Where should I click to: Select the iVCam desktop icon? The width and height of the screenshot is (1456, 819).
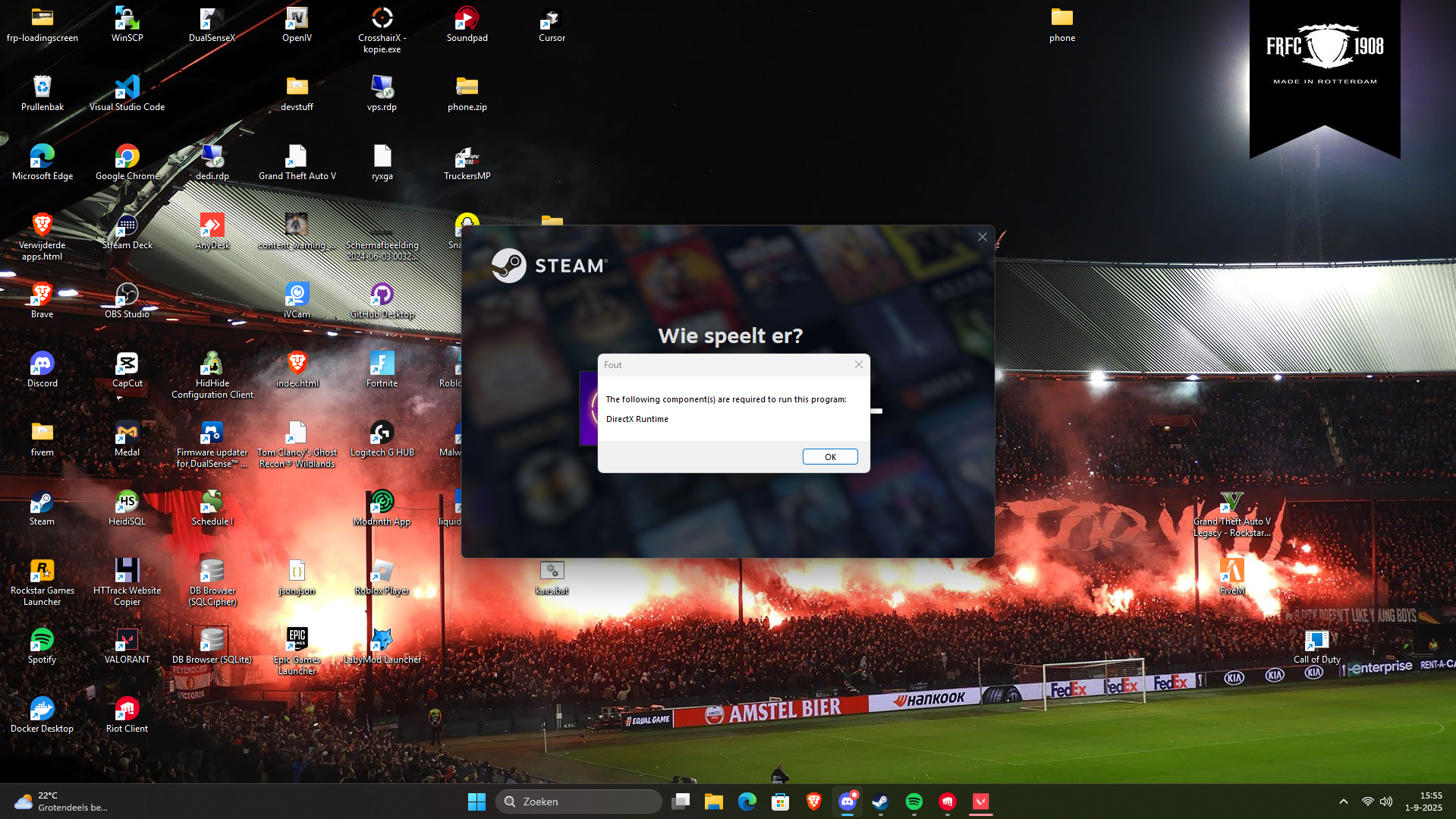297,301
